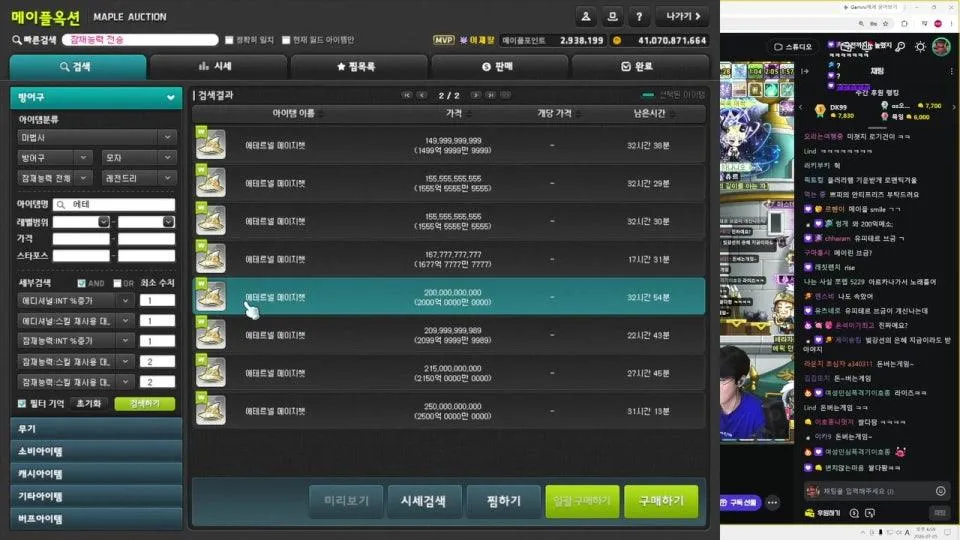Open the help question mark icon
The width and height of the screenshot is (960, 540).
click(x=639, y=17)
